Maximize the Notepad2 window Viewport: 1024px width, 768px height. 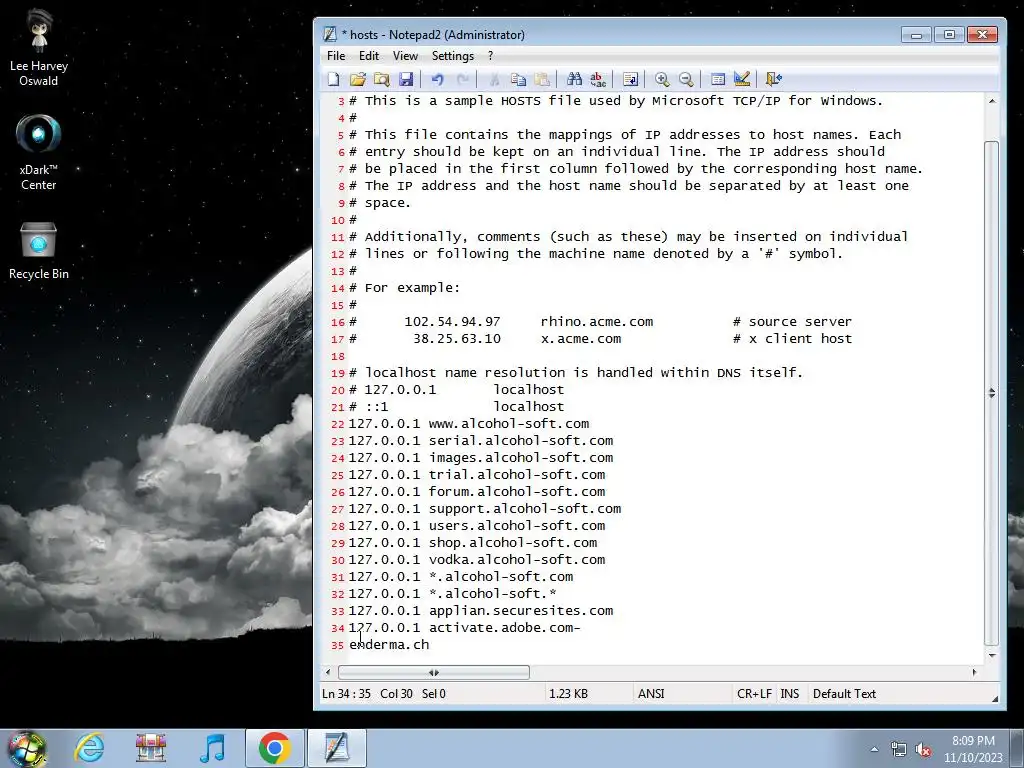949,35
